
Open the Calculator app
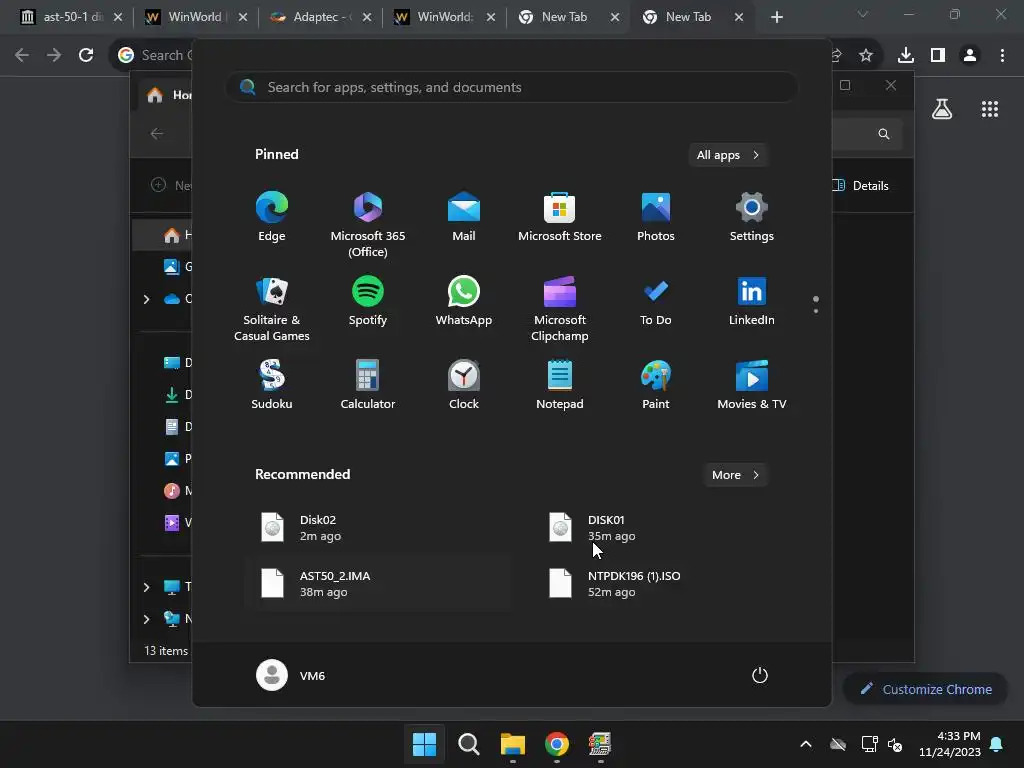pos(368,385)
